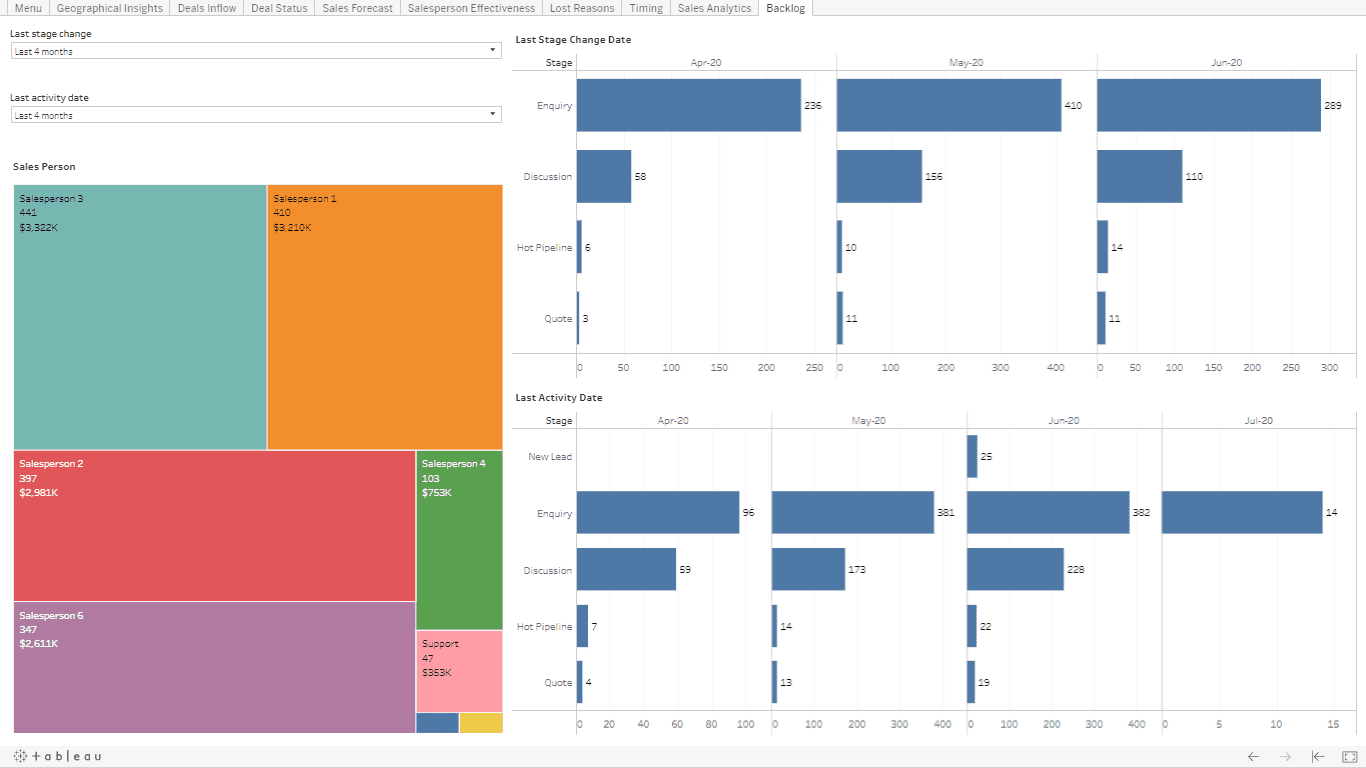
Task: Switch to the Menu tab
Action: (28, 8)
